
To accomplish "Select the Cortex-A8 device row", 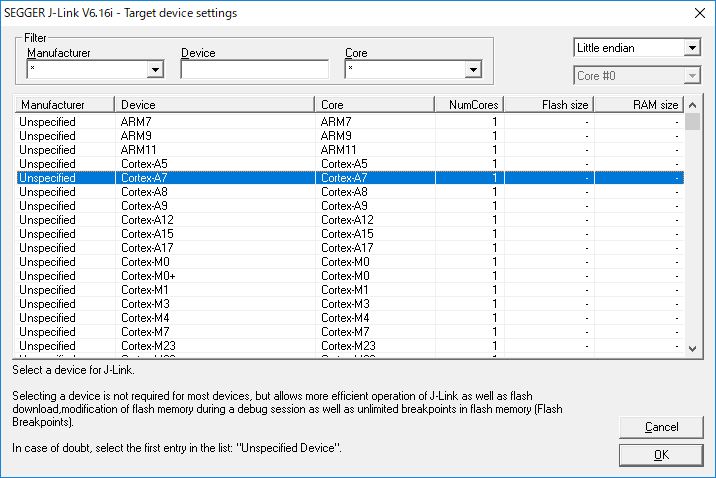I will pos(350,192).
